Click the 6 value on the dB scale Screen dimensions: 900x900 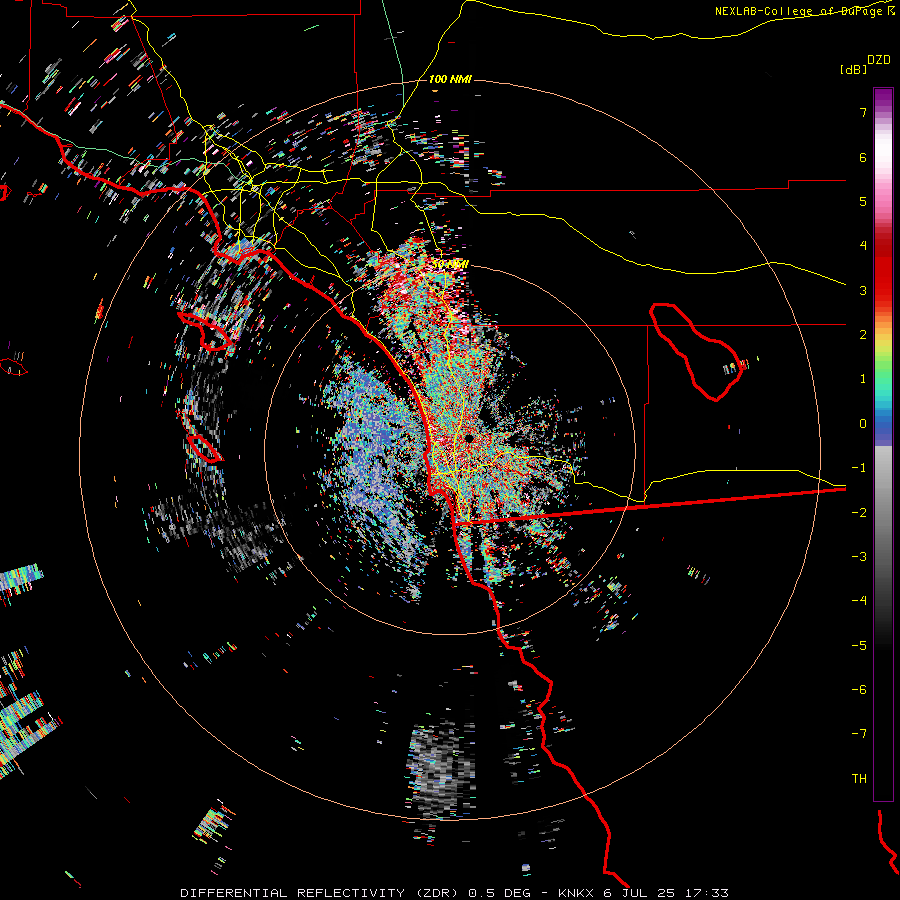863,157
